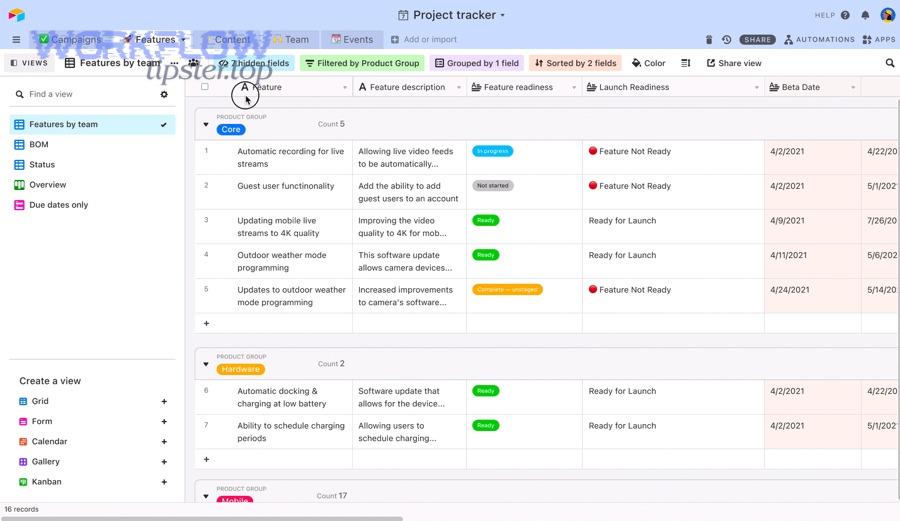Open Sorted by 2 fields menu
Viewport: 900px width, 521px height.
(576, 63)
